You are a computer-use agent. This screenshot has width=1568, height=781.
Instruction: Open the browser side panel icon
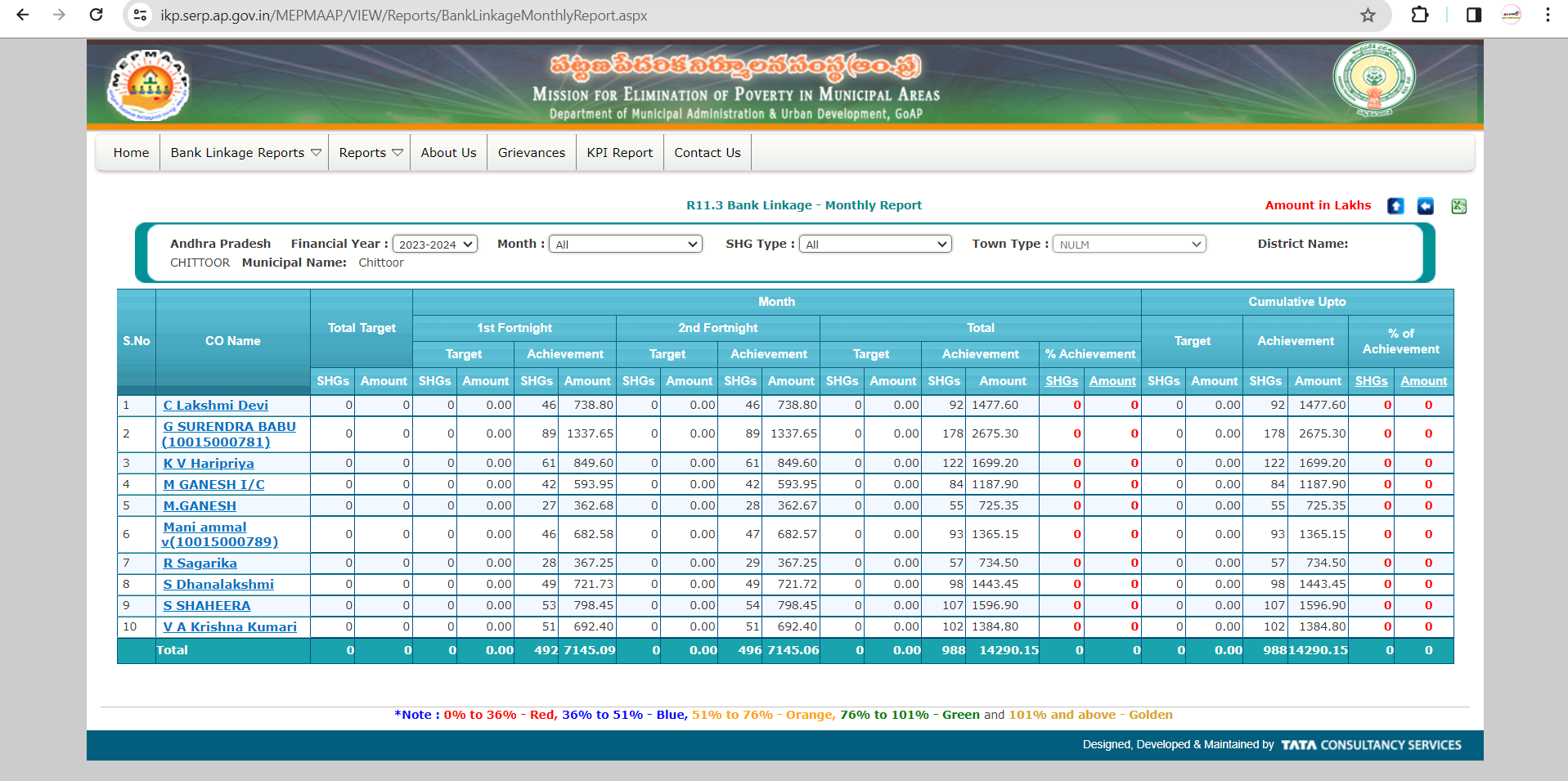pos(1472,15)
